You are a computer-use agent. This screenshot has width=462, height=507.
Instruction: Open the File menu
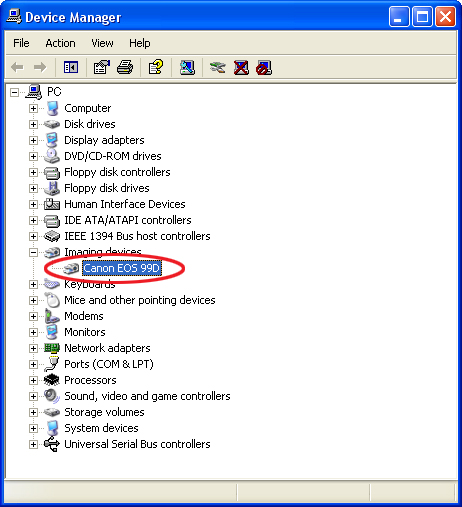21,43
